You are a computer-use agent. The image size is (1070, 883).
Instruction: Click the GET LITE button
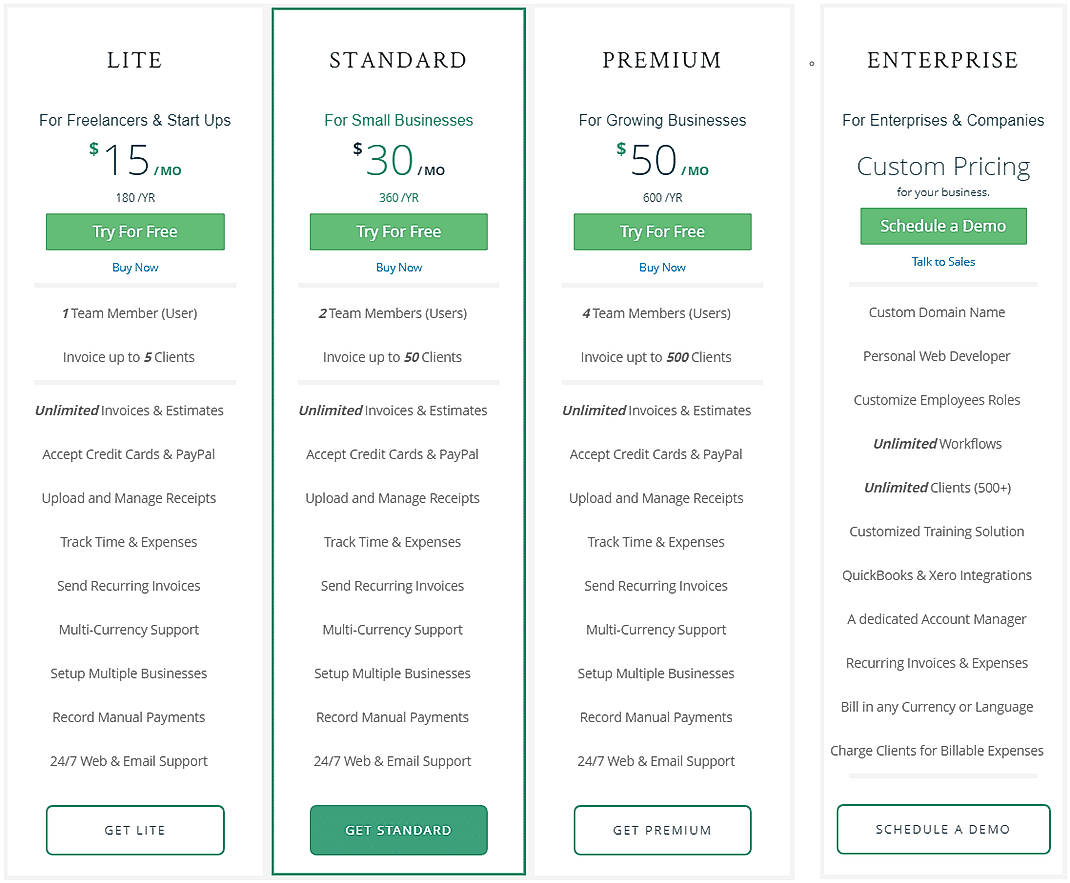[x=135, y=830]
